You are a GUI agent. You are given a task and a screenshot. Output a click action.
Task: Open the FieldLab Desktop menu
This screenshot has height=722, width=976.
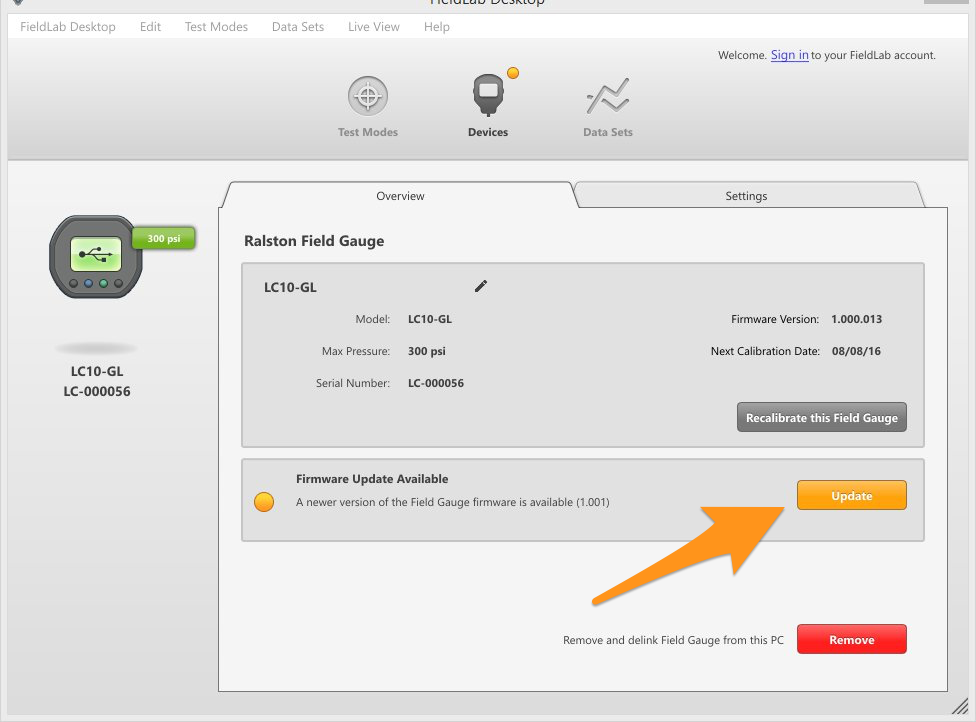(x=68, y=27)
